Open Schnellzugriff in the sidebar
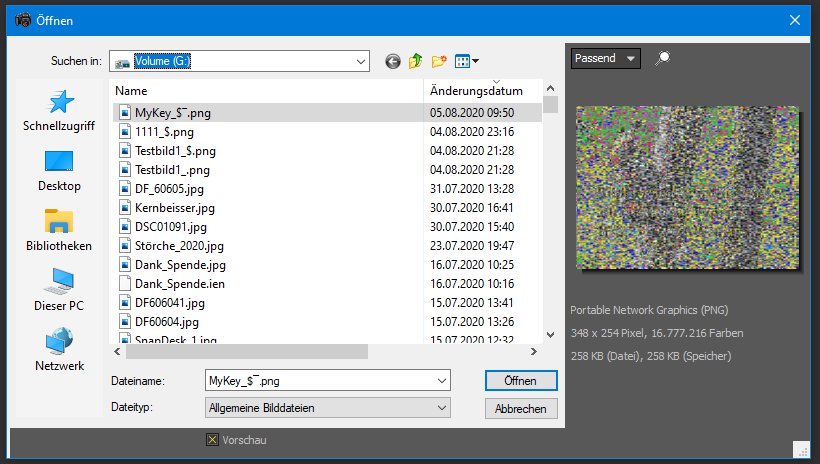This screenshot has width=820, height=464. (x=58, y=110)
